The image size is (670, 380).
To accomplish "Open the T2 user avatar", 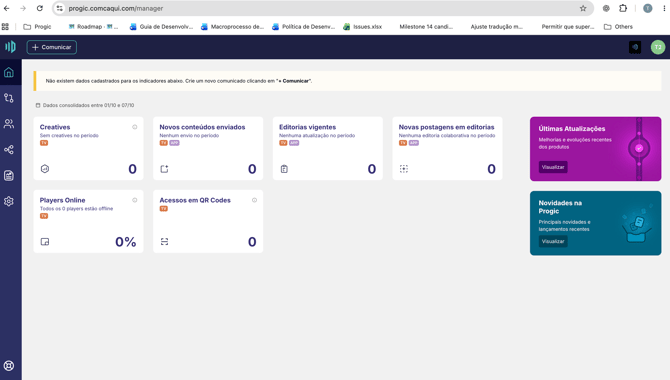I will pyautogui.click(x=658, y=47).
